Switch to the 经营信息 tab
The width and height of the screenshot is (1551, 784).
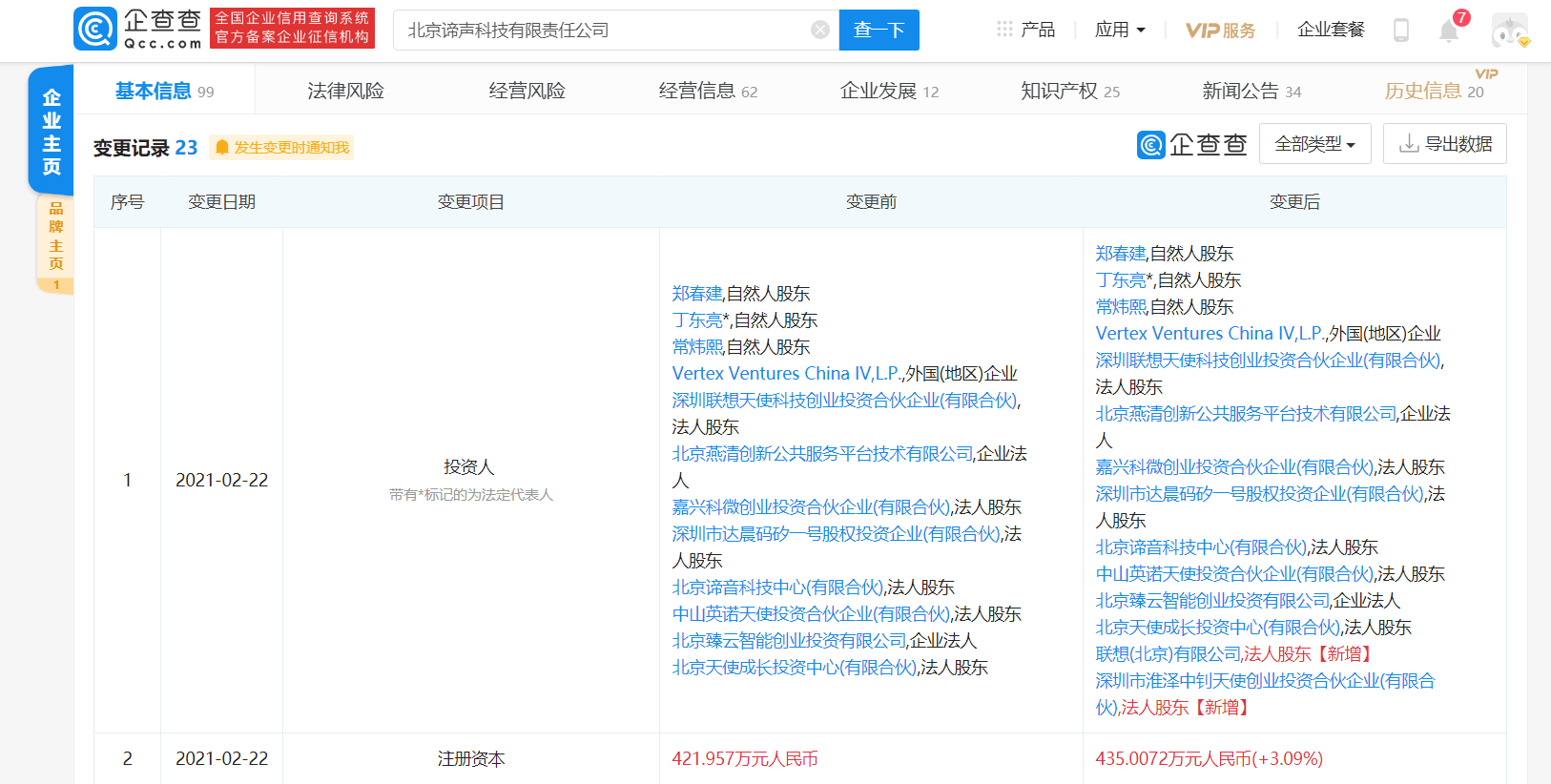[x=708, y=91]
